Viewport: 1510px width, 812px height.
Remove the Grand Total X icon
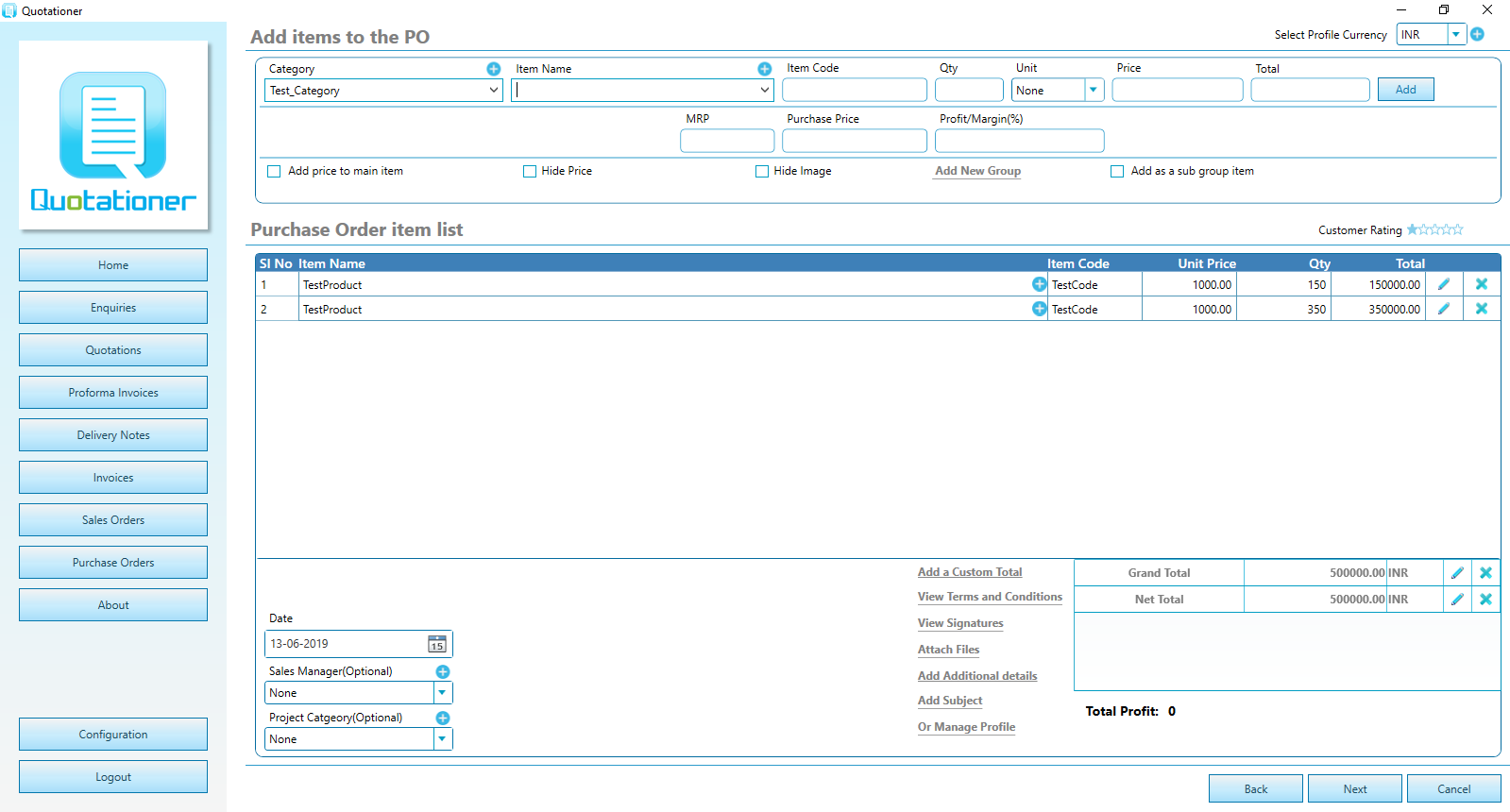tap(1485, 573)
